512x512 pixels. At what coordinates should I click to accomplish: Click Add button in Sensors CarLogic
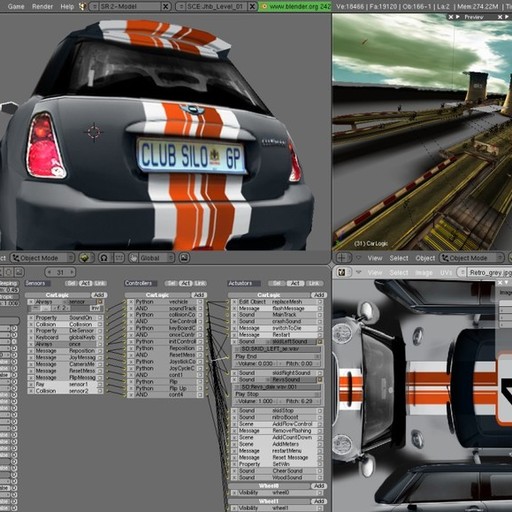point(99,295)
